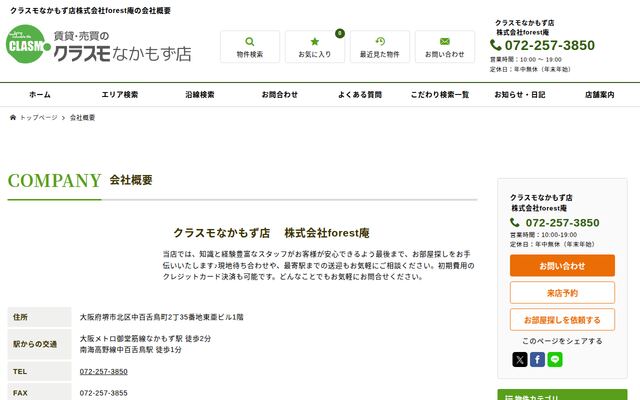Click 物件カテゴリ green header
640x400 pixels.
562,395
